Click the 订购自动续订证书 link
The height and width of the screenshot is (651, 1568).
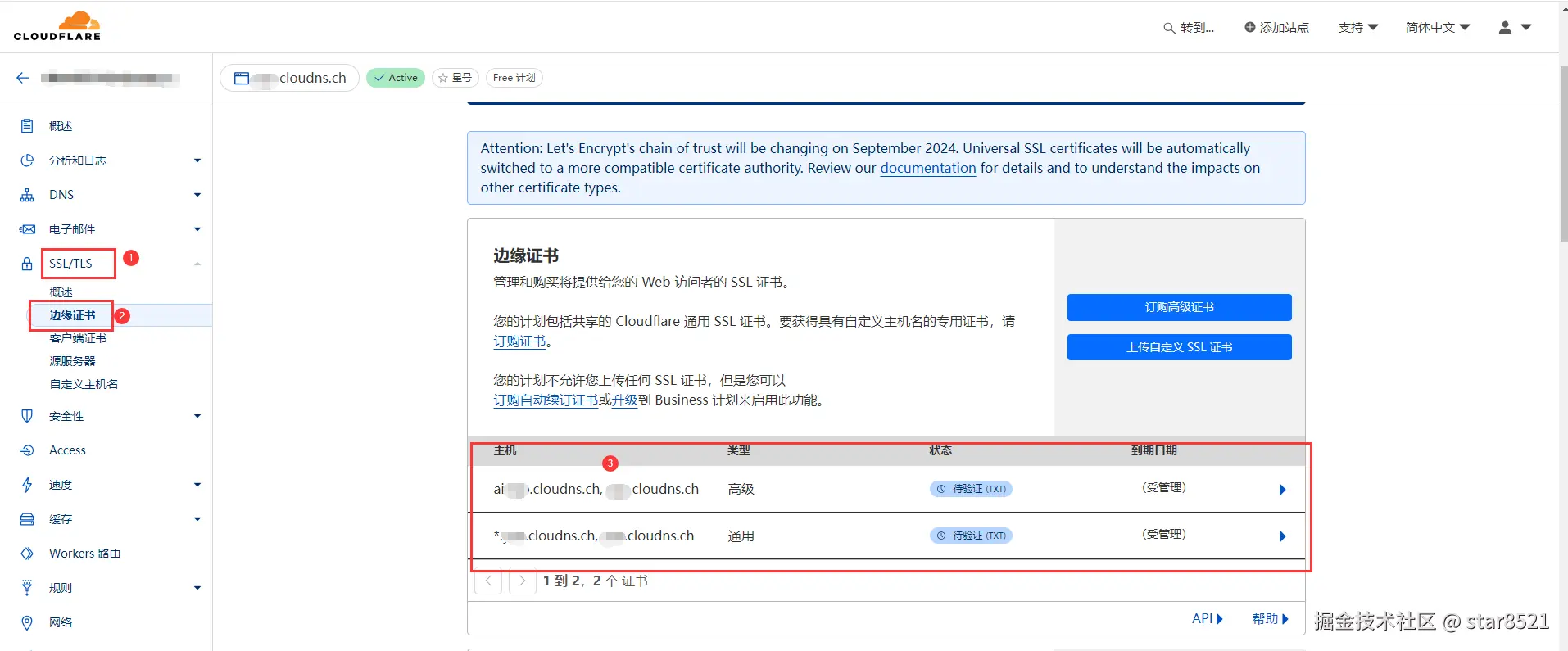click(x=546, y=400)
